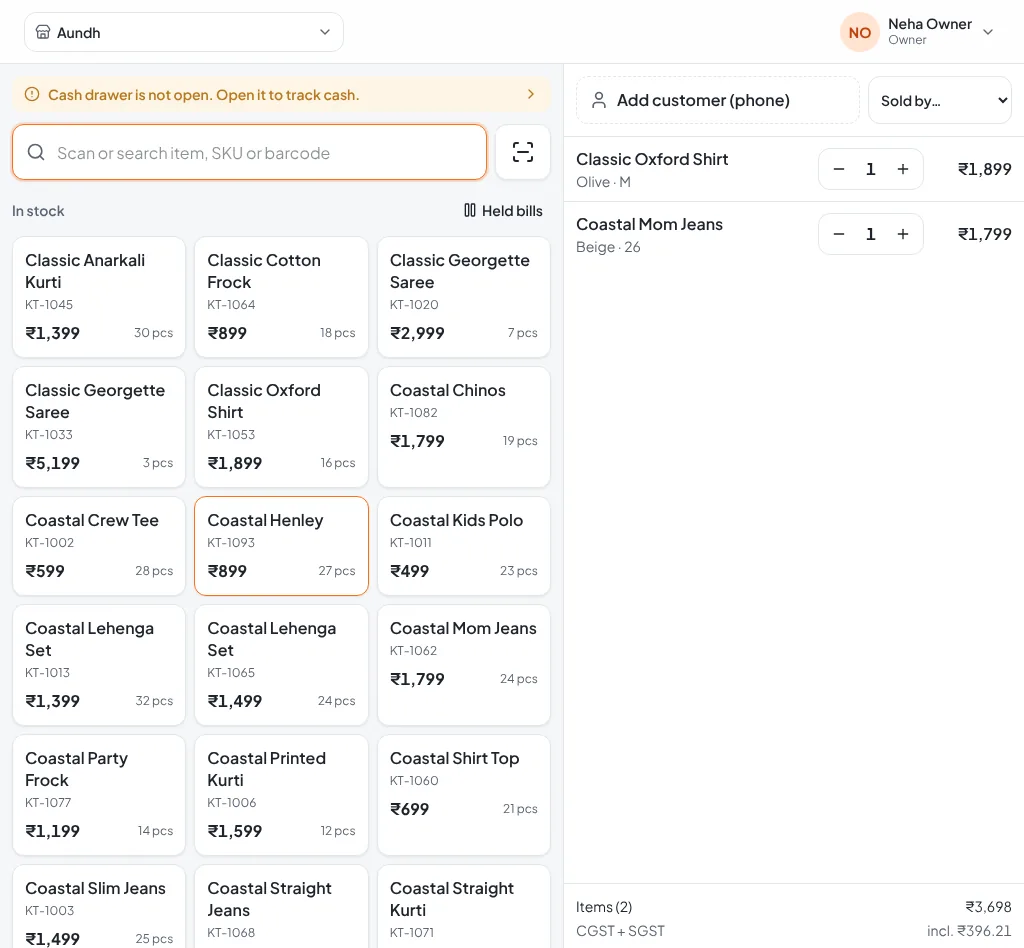
Task: Open Held bills
Action: pyautogui.click(x=503, y=211)
